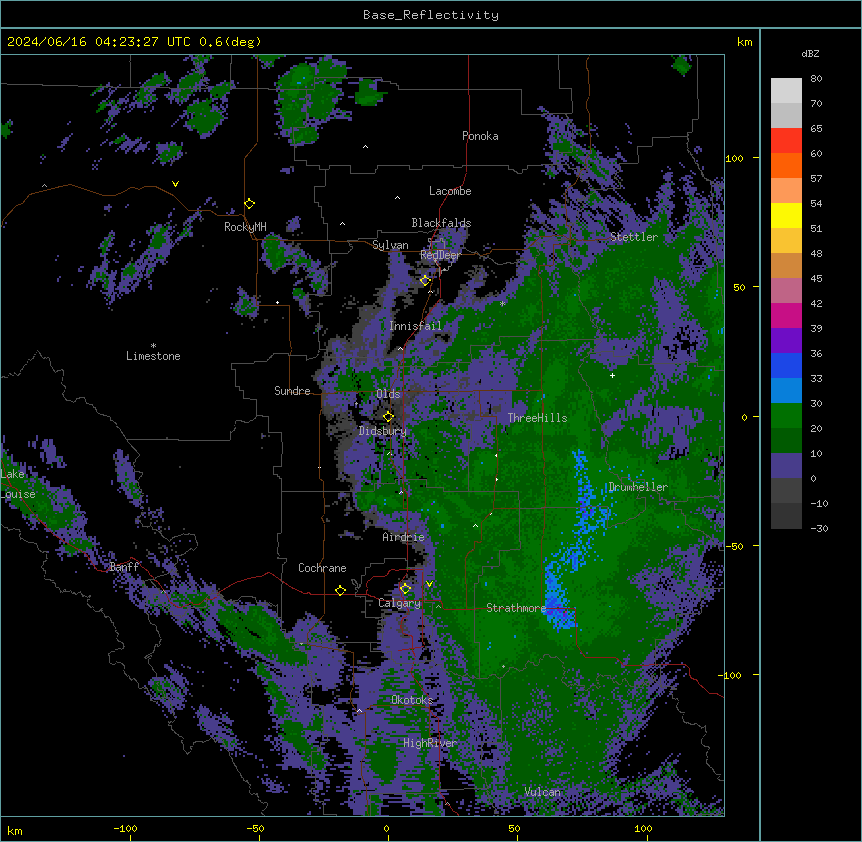Click the Innisfail label
Viewport: 862px width, 842px height.
click(x=415, y=326)
